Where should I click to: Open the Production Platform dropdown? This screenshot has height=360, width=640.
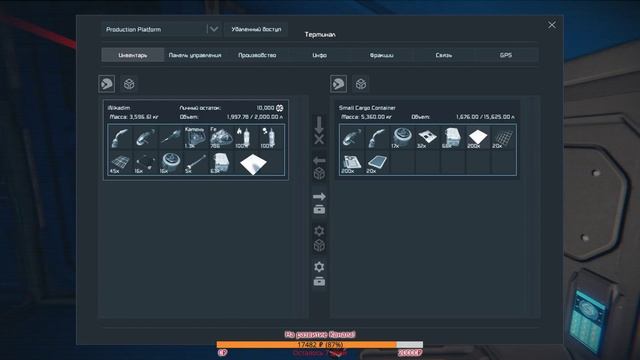point(161,29)
